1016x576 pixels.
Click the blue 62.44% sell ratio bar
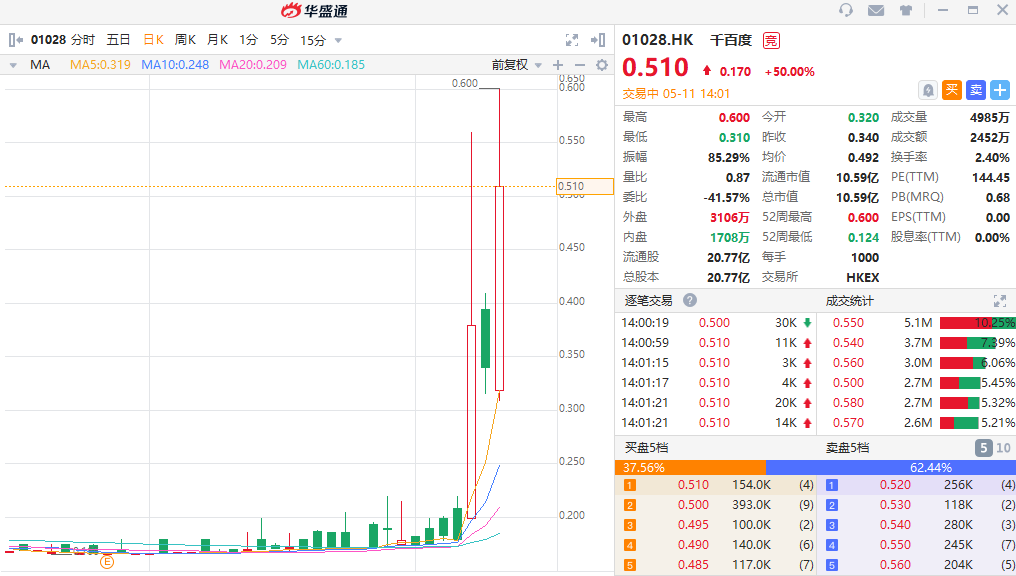point(891,467)
